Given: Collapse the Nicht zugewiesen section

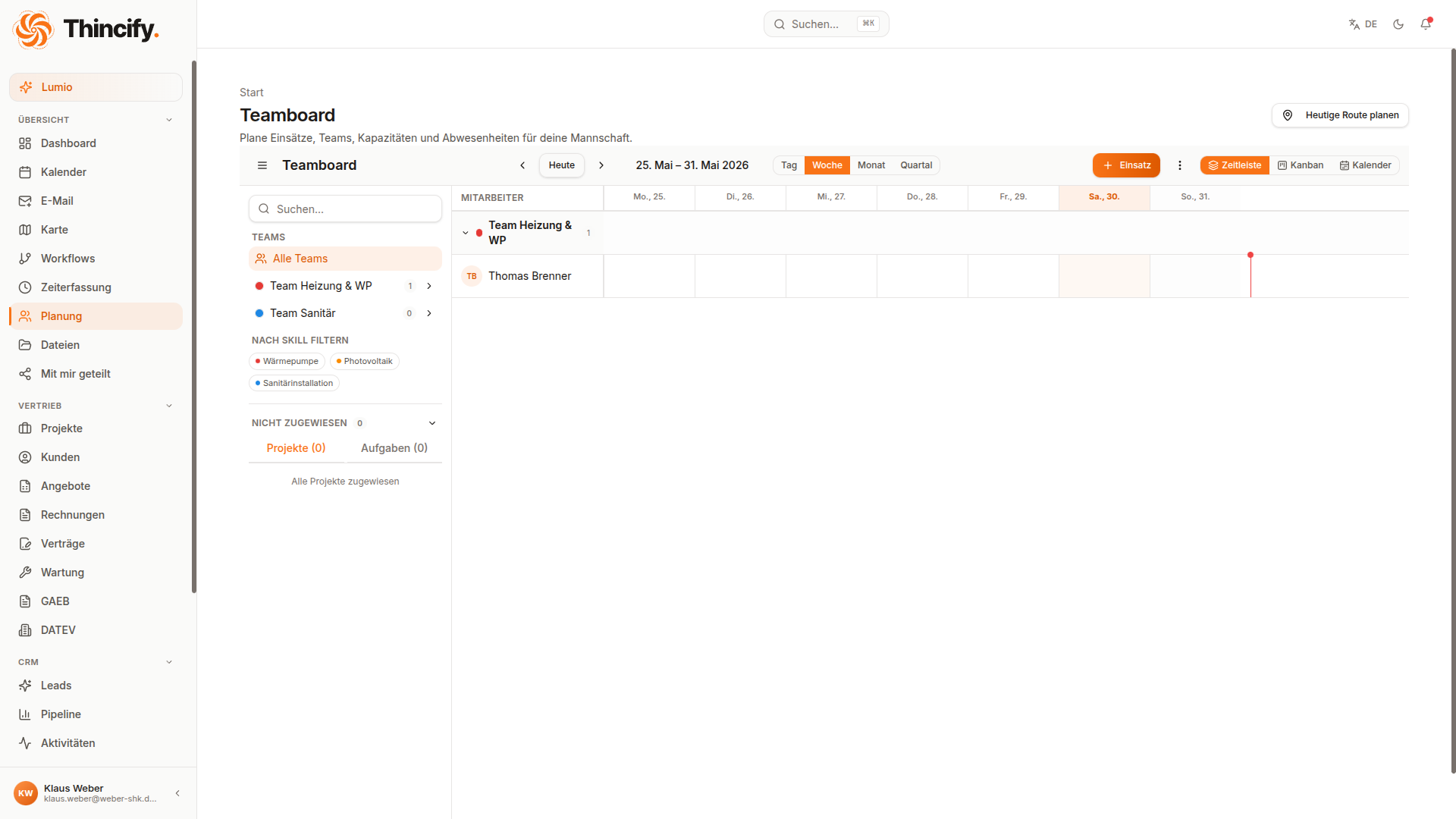Looking at the screenshot, I should (432, 423).
